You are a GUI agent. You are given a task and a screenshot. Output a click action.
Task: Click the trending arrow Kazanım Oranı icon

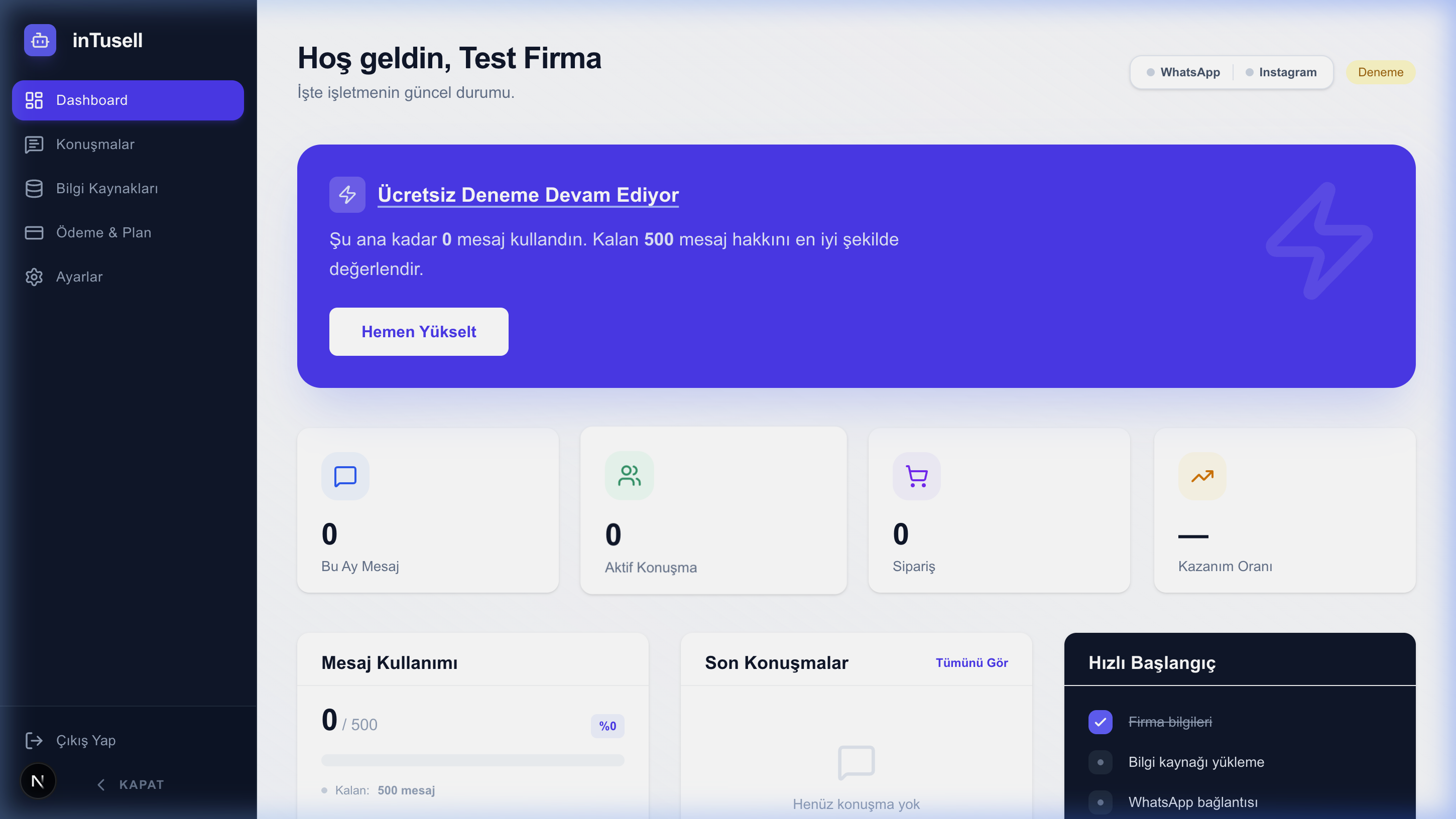pos(1201,476)
